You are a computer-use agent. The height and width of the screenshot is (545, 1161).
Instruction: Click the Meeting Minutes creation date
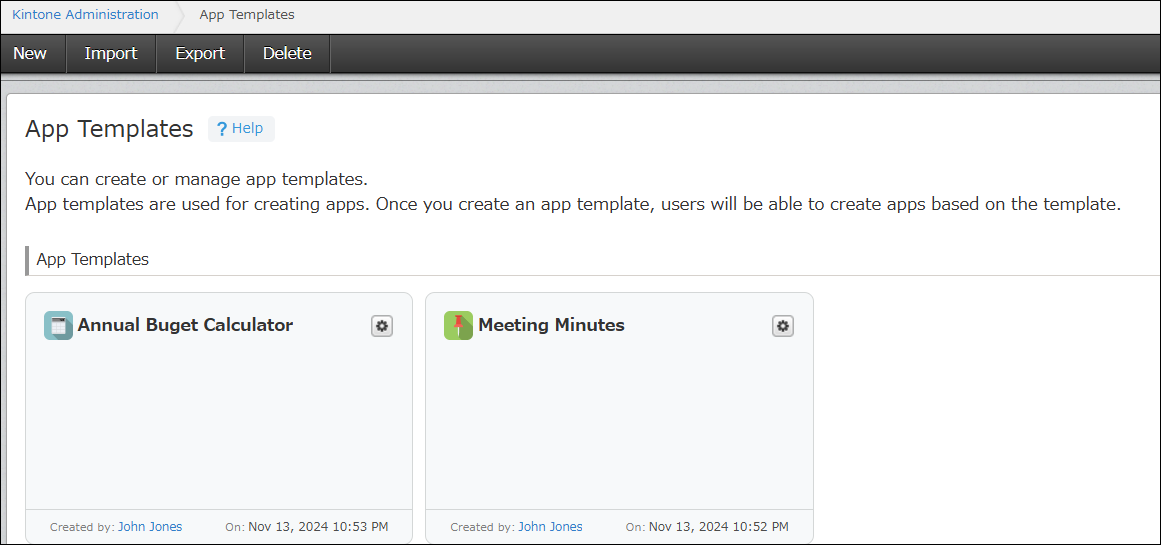coord(718,526)
